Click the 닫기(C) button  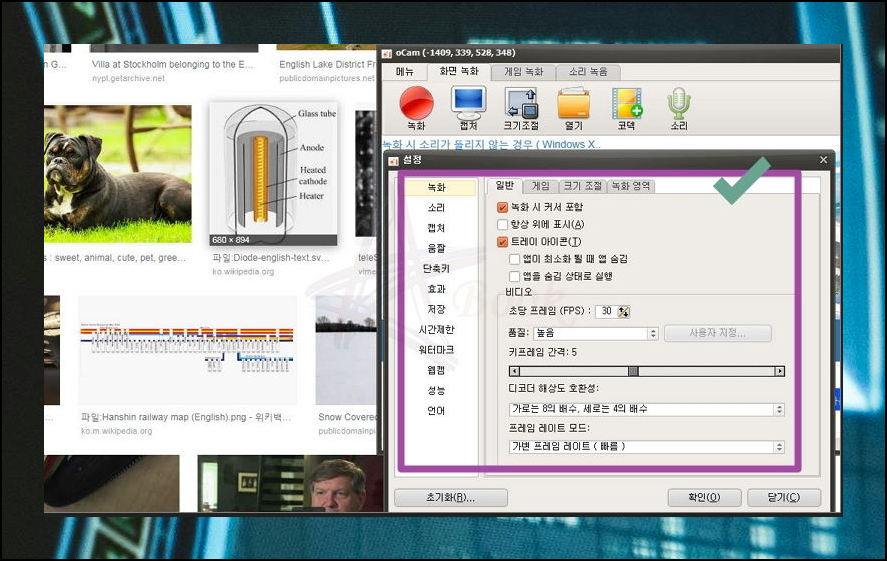pyautogui.click(x=783, y=497)
